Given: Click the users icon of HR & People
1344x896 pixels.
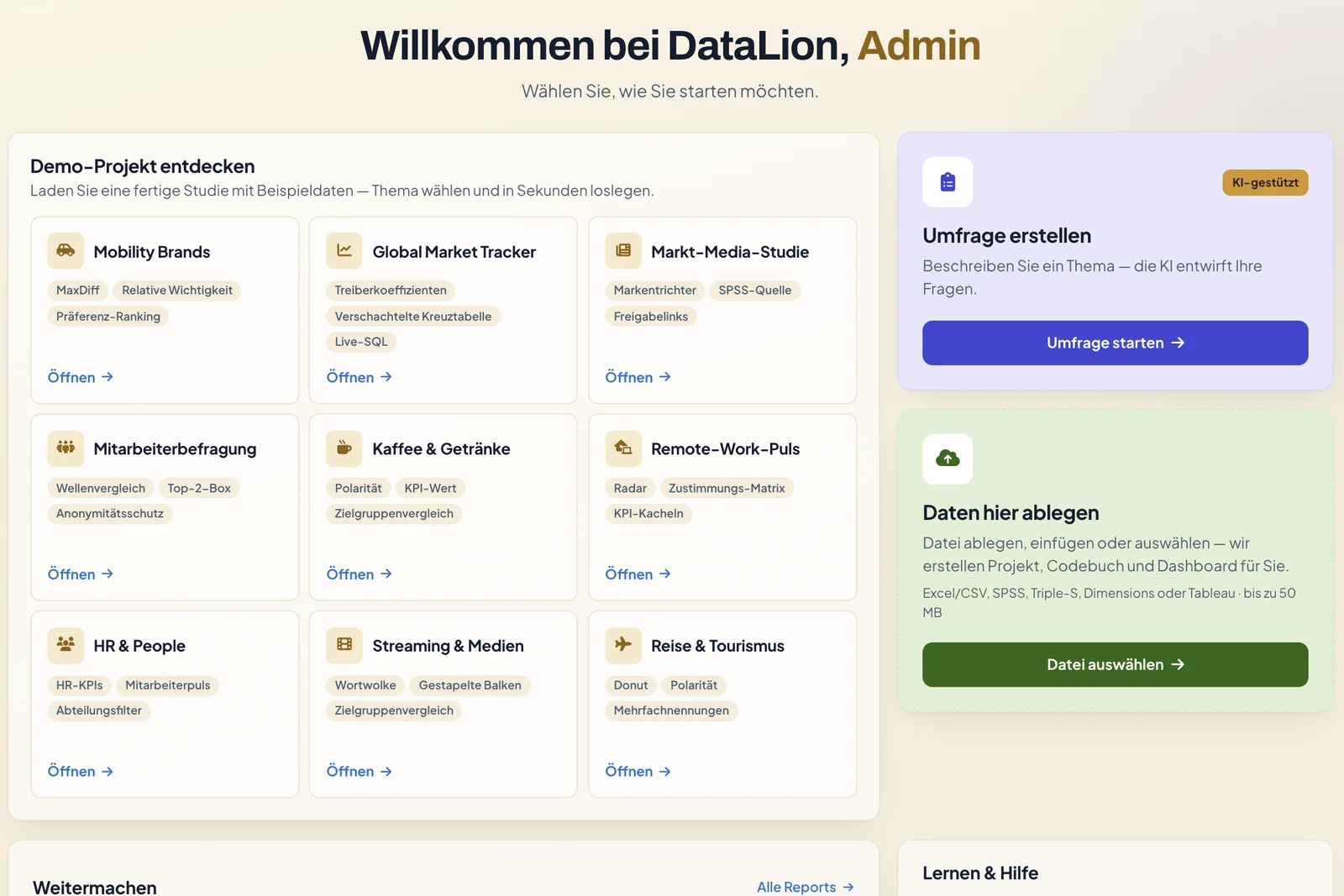Looking at the screenshot, I should [x=66, y=645].
